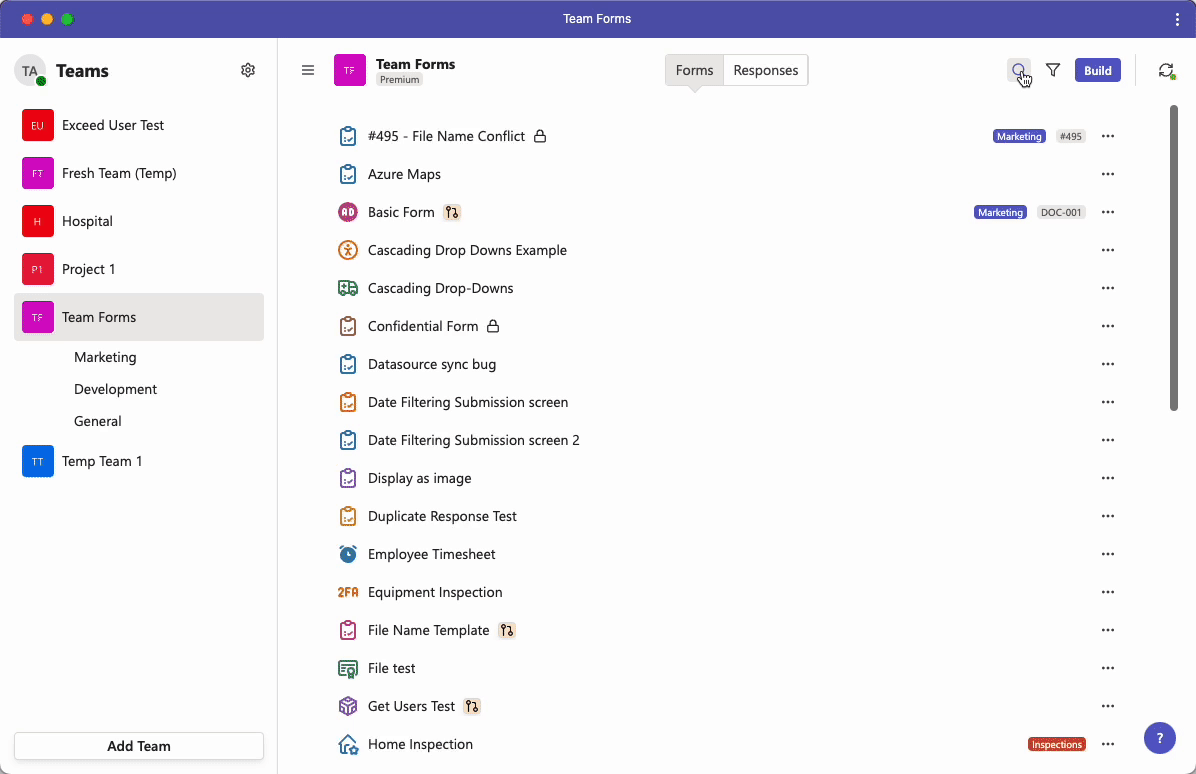
Task: Open more options for Confidential Form
Action: 1108,326
